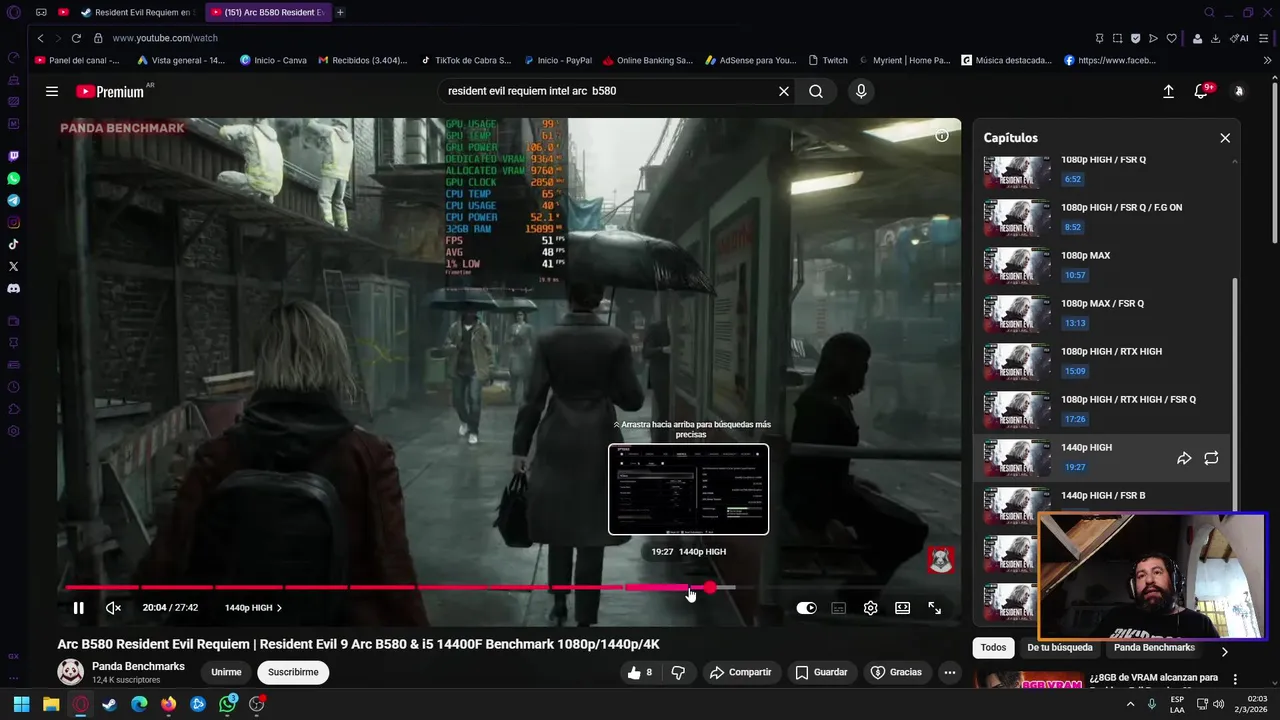Open YouTube notifications bell
The width and height of the screenshot is (1280, 720).
click(1202, 91)
